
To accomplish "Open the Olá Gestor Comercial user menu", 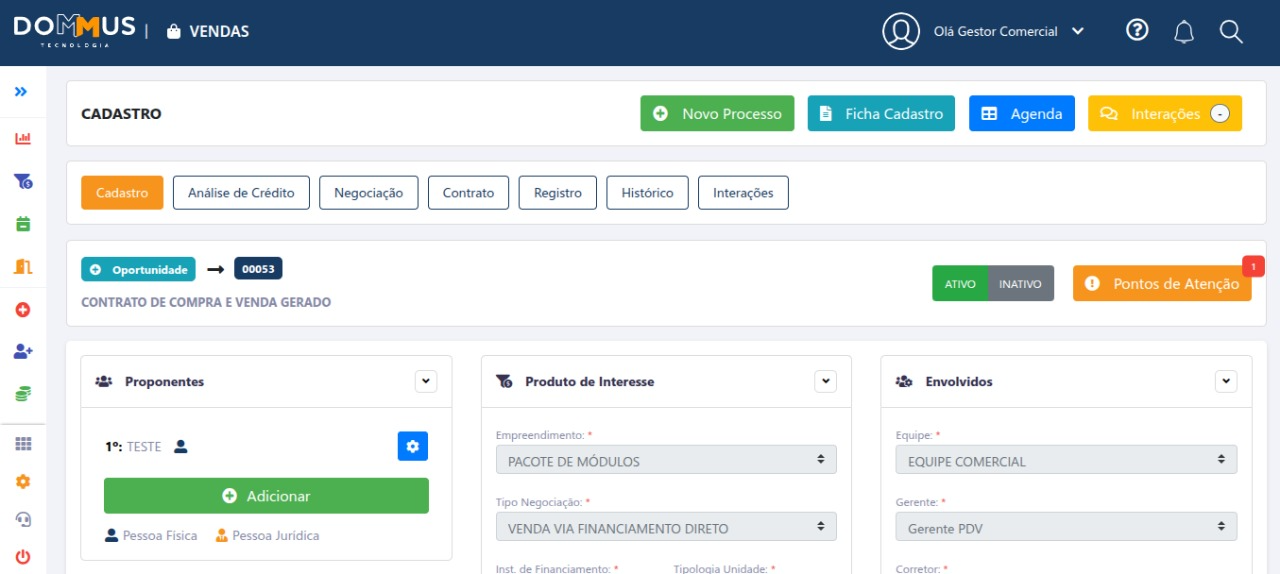I will tap(1008, 31).
